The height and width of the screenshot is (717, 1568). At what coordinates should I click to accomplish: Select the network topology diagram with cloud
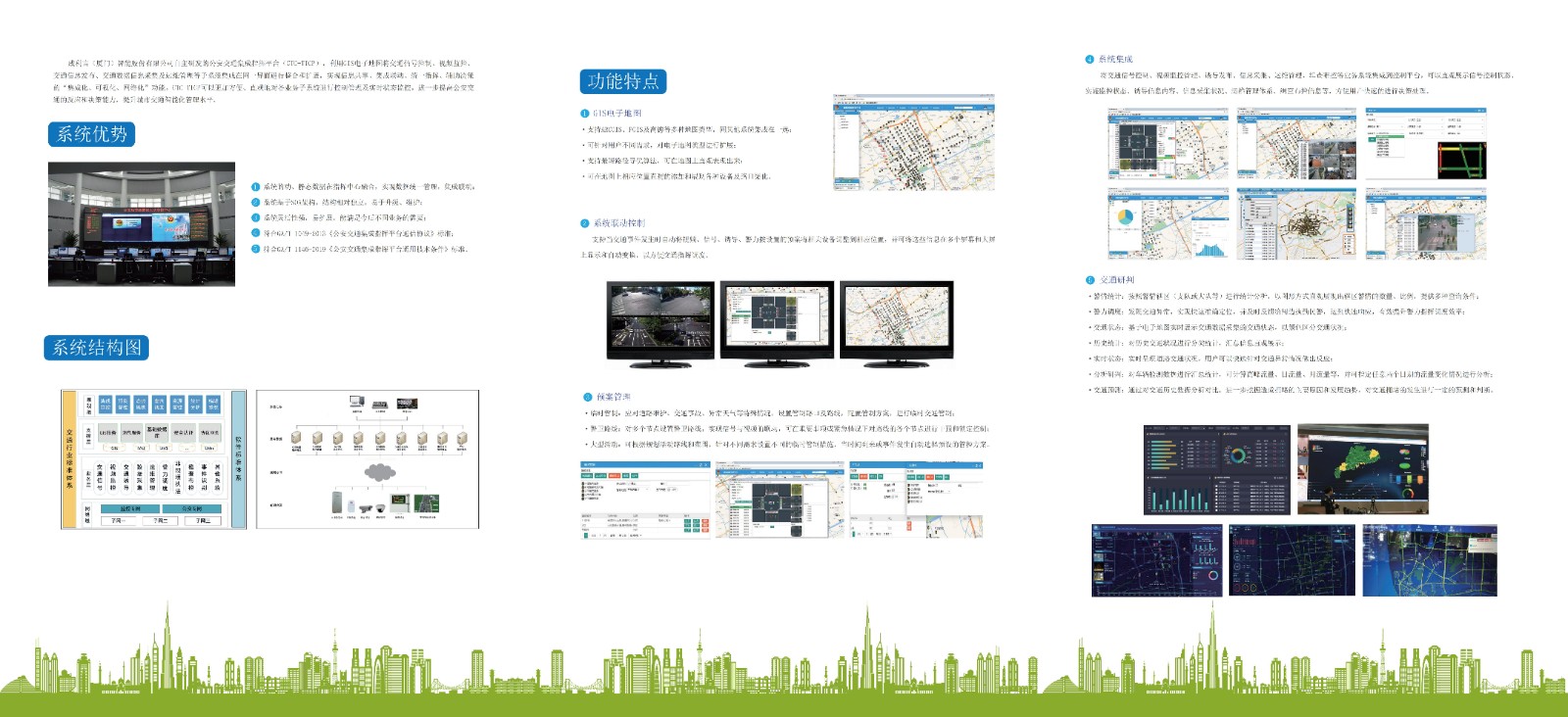367,459
